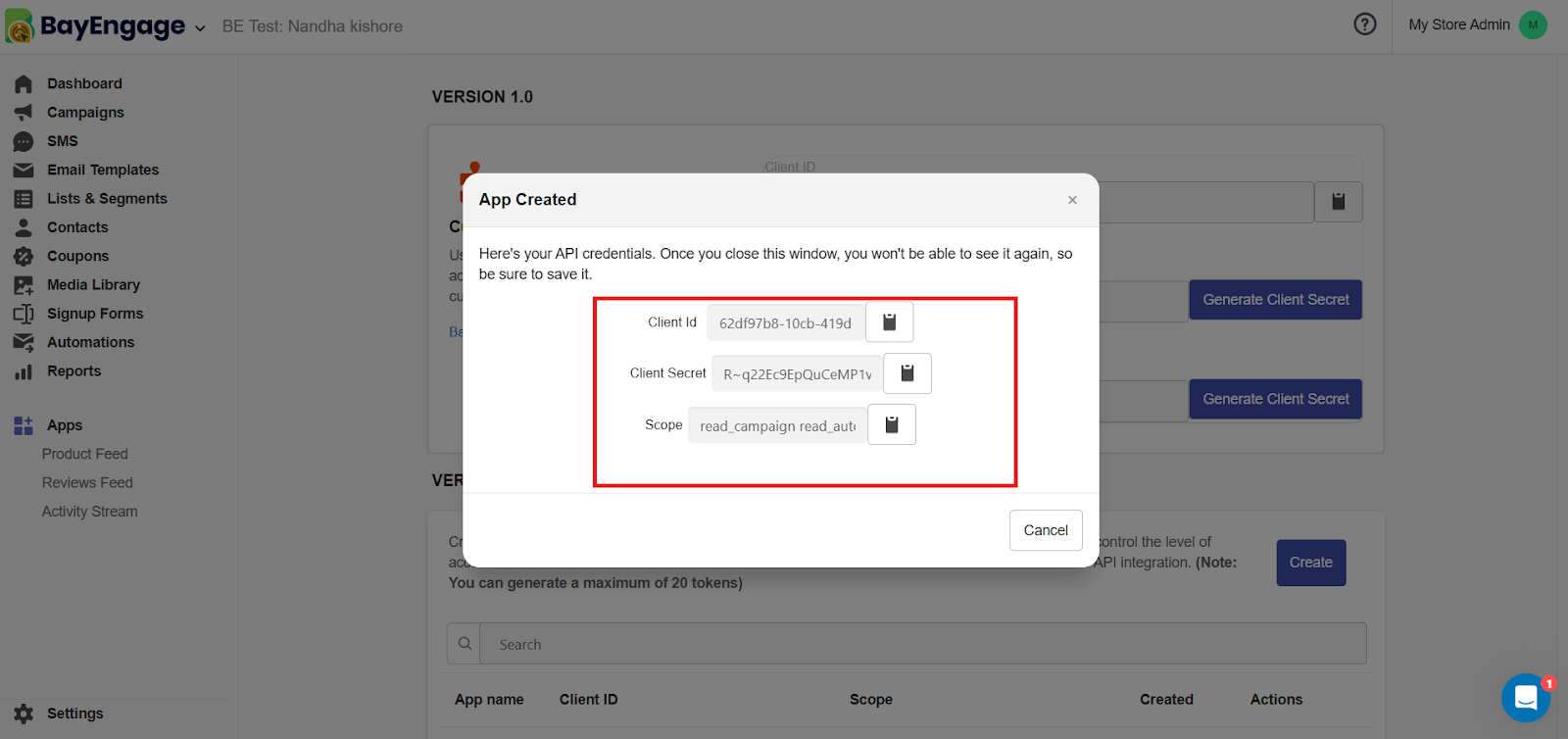Click the Scope value field
Image resolution: width=1568 pixels, height=739 pixels.
click(778, 425)
